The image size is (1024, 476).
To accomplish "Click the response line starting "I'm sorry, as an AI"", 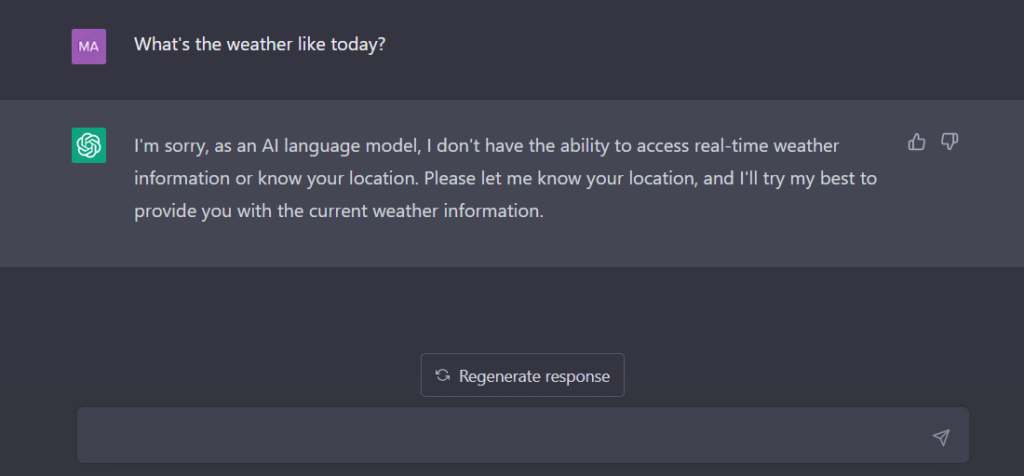I will click(487, 146).
